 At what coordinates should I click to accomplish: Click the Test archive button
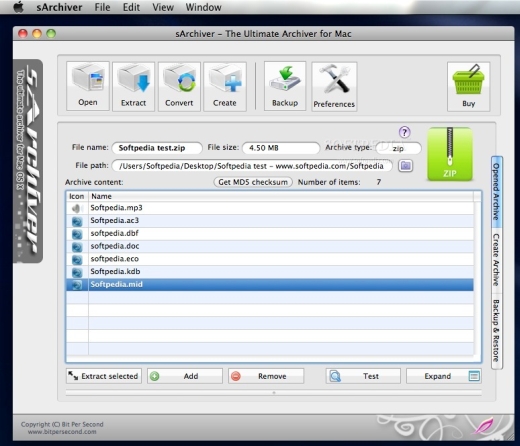point(363,376)
